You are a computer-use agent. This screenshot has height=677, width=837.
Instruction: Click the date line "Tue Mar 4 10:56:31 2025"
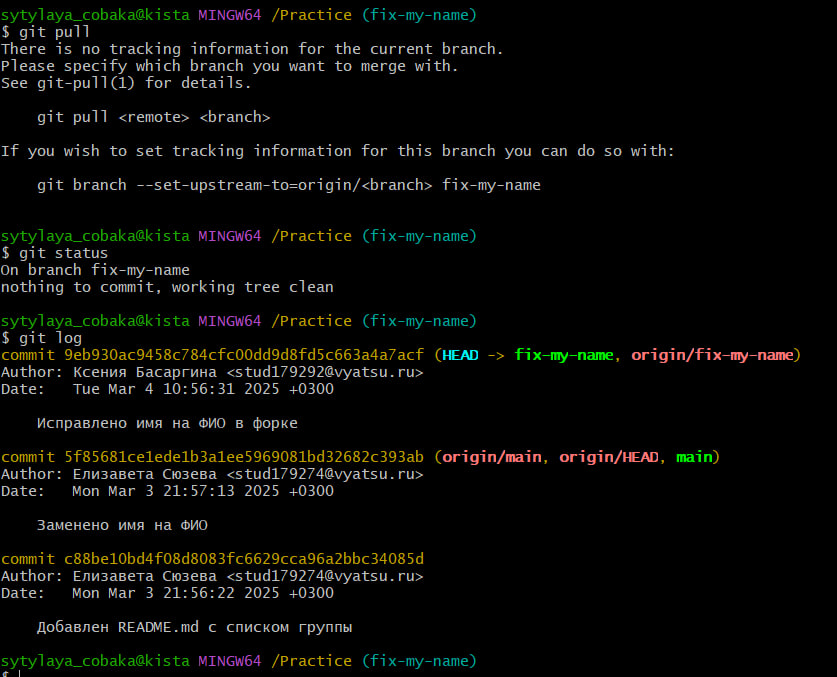(204, 389)
